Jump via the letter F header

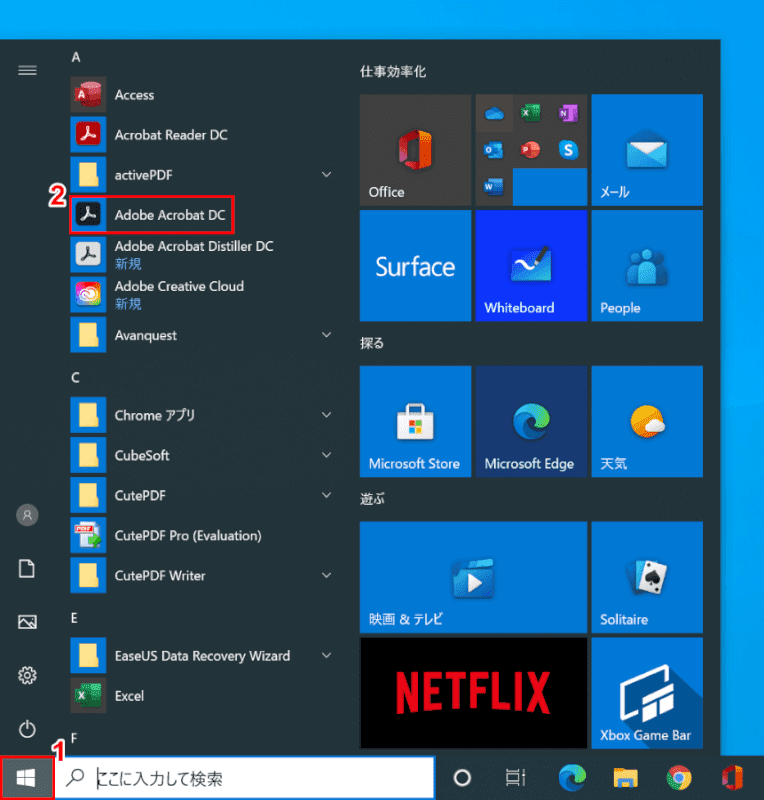(x=75, y=738)
